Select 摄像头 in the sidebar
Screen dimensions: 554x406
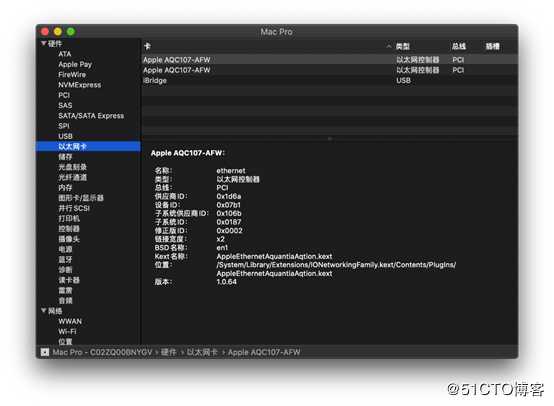(69, 239)
